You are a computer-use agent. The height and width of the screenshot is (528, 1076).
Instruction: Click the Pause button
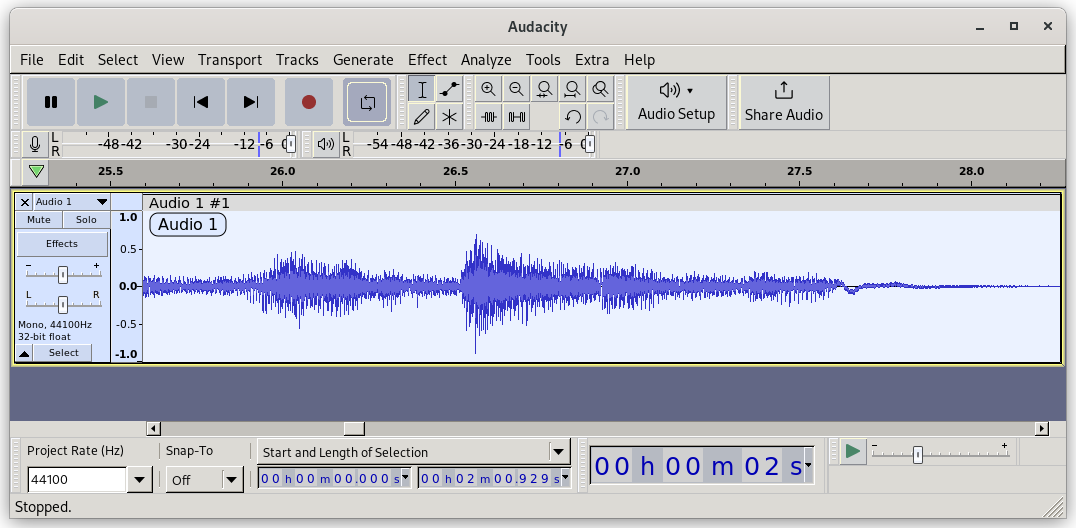[51, 102]
